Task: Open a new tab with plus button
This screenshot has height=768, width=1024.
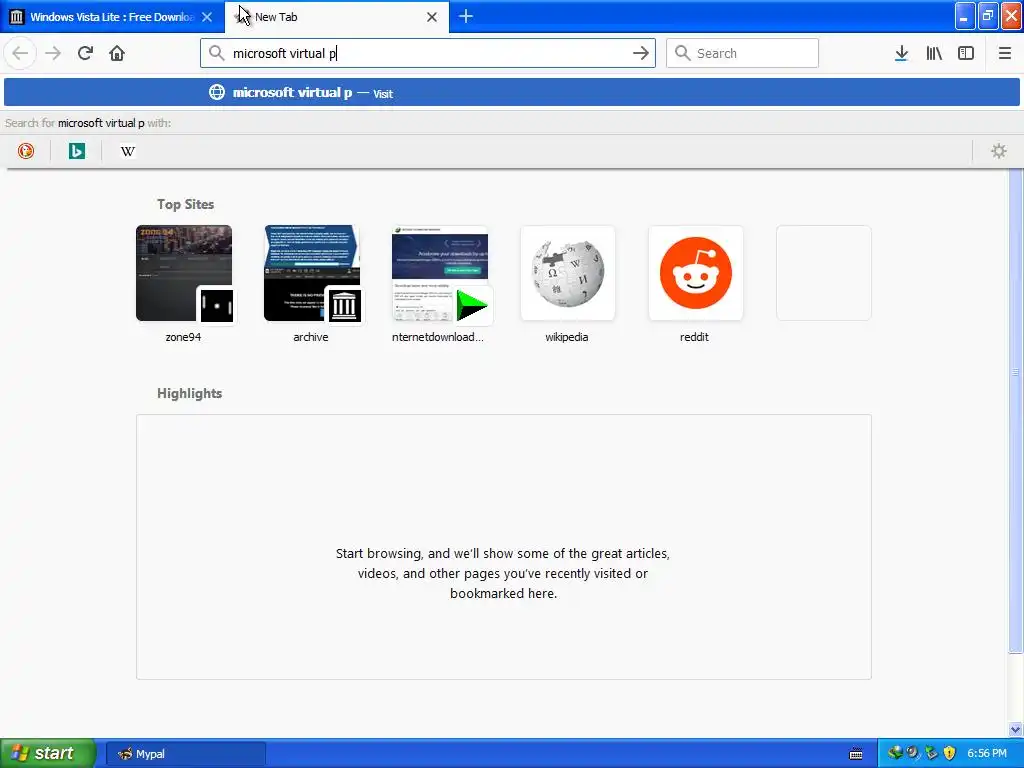Action: click(466, 16)
